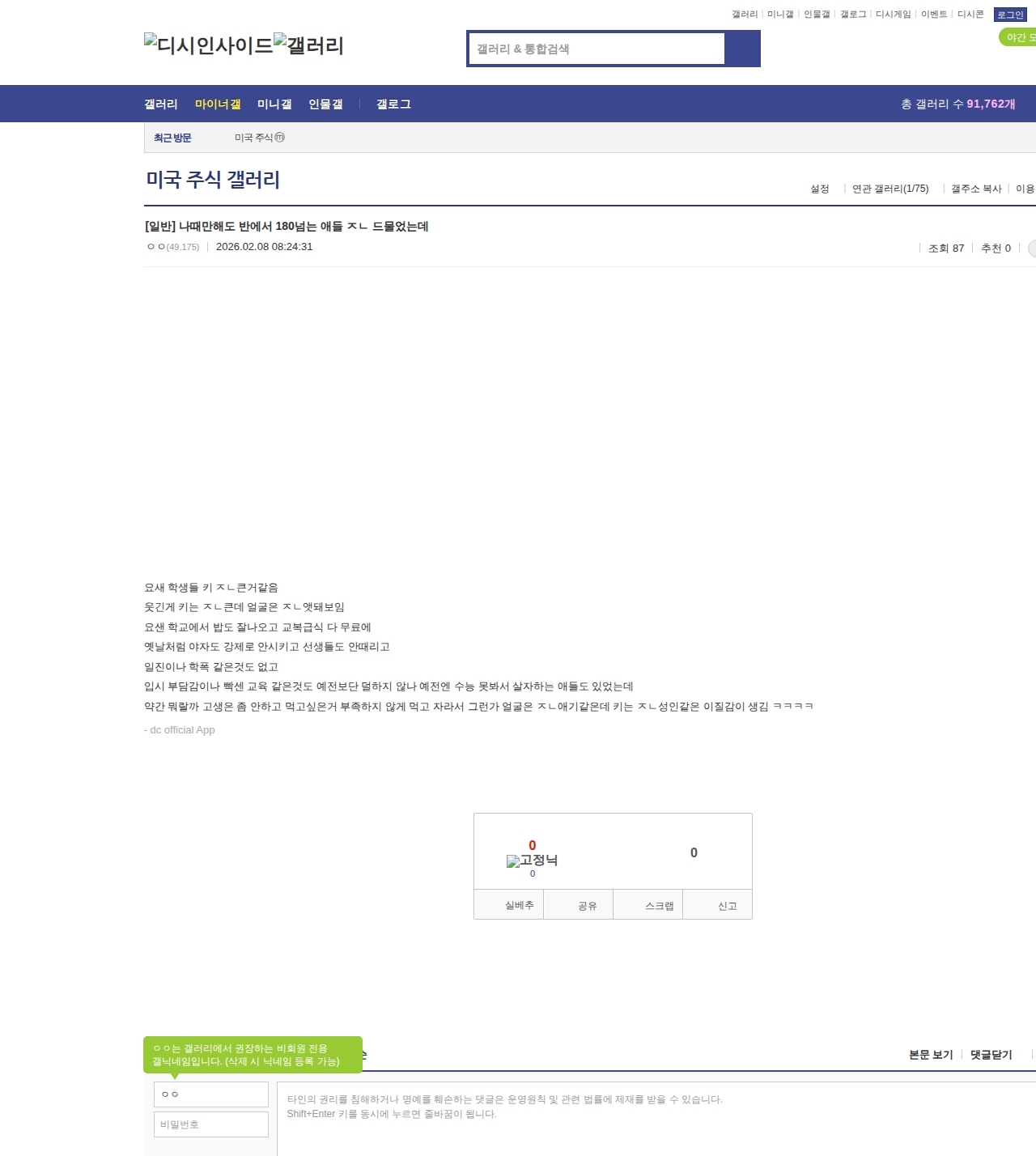
Task: Click the 실베추 button
Action: coord(509,905)
